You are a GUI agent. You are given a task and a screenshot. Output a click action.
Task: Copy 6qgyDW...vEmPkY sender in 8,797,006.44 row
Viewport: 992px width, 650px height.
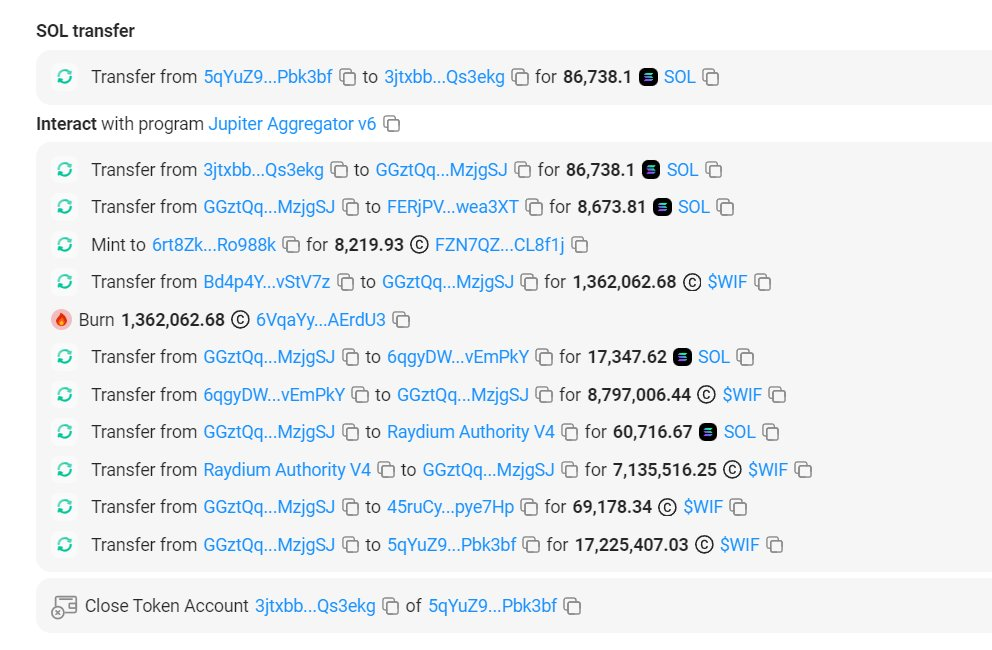[x=360, y=396]
